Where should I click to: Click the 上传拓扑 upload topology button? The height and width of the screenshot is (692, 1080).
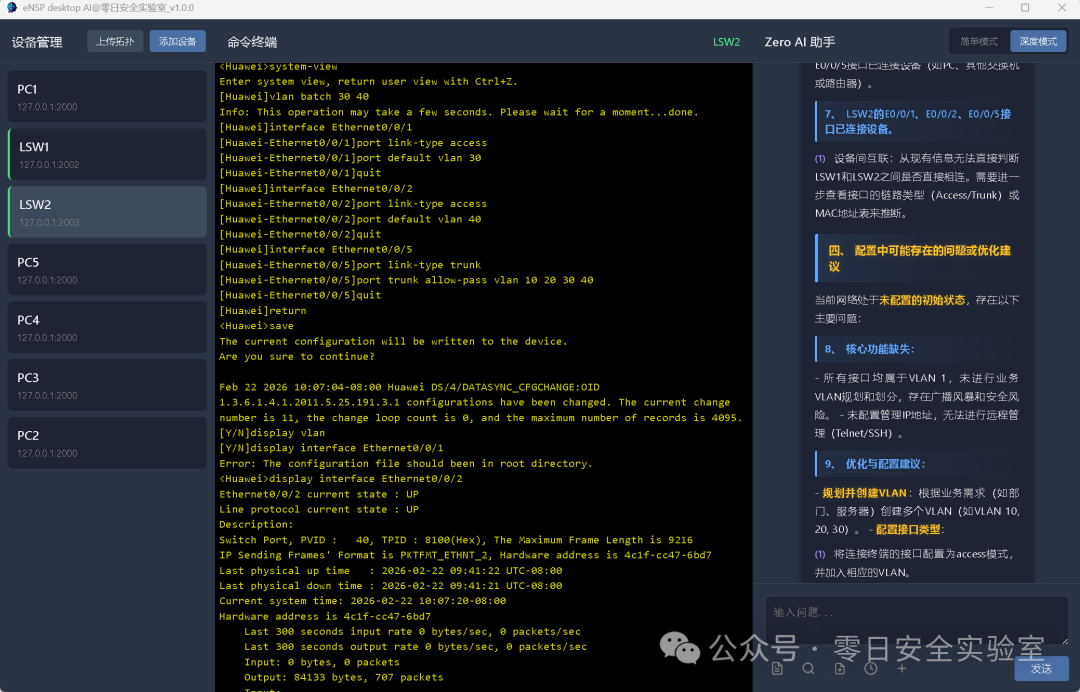[115, 42]
